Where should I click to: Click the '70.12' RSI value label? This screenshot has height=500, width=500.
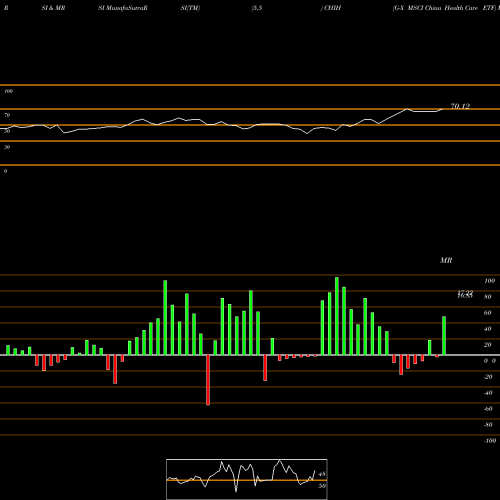pos(460,106)
